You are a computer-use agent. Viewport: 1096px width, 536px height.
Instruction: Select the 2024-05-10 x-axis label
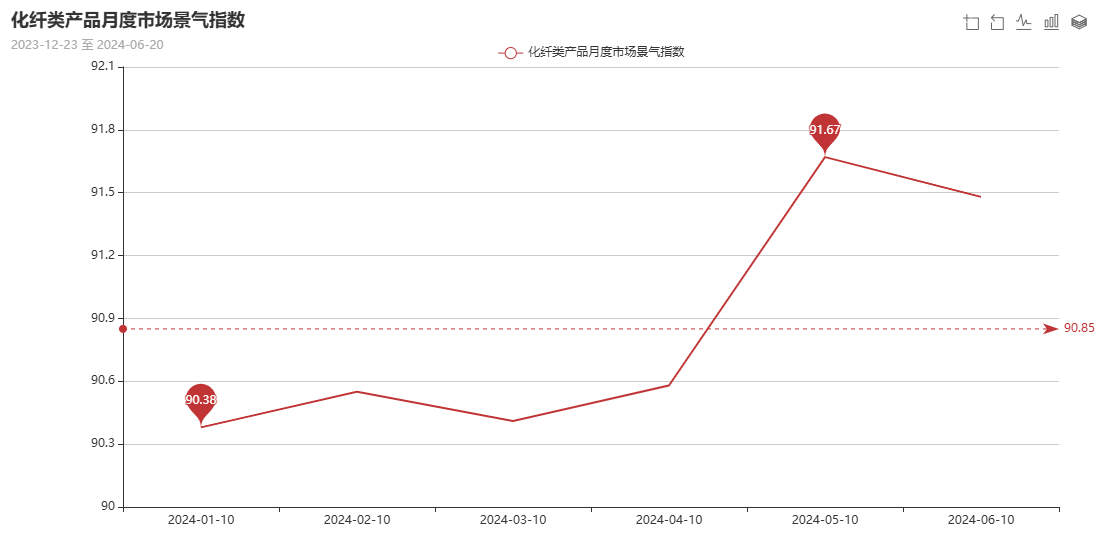coord(825,521)
